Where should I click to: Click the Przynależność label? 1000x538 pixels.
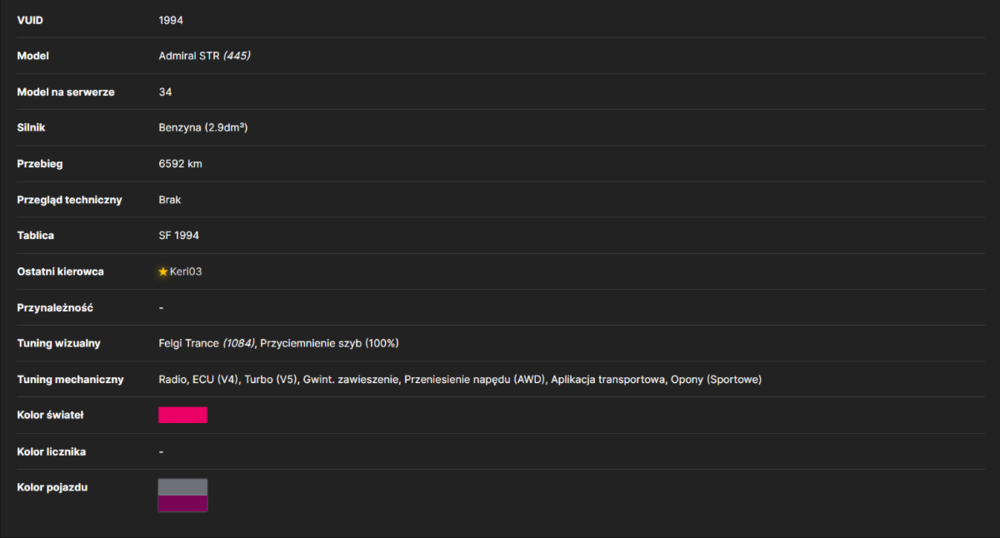click(55, 307)
